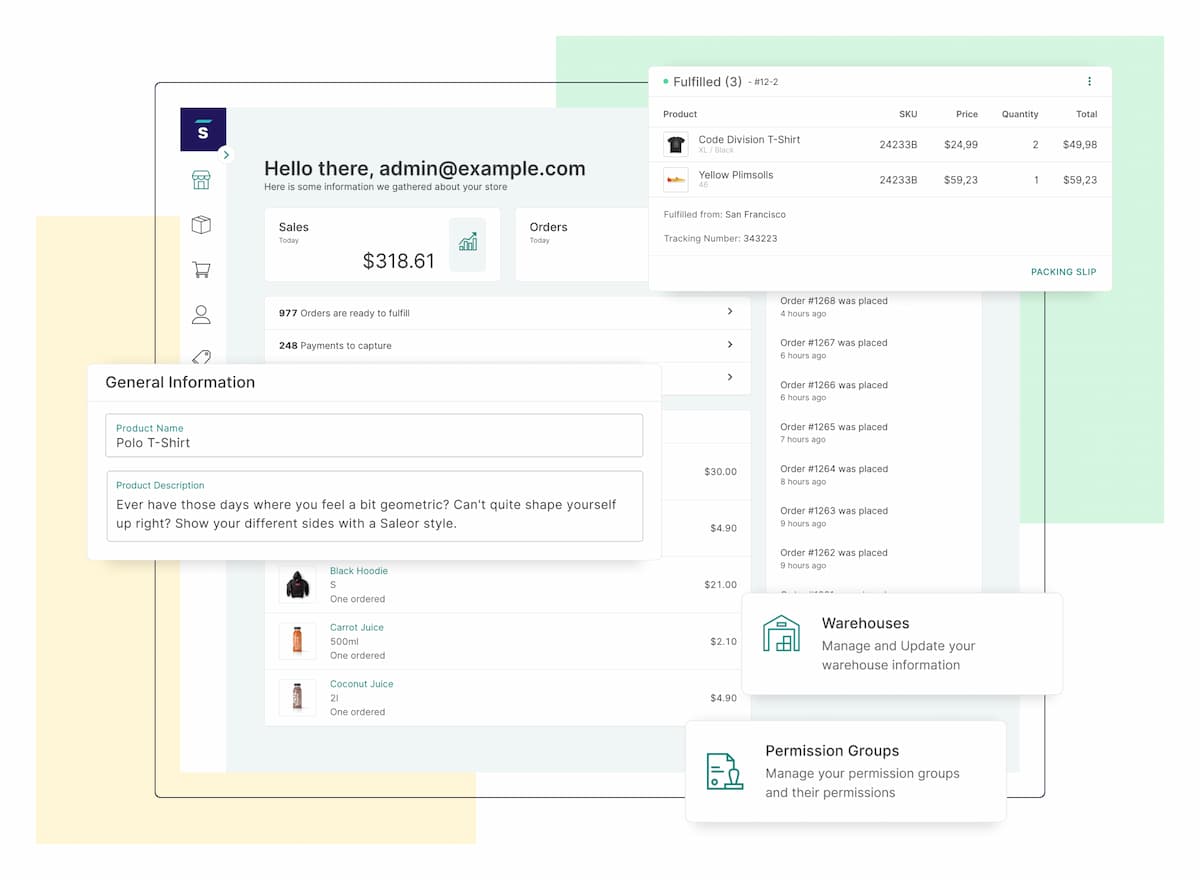
Task: Click the Customers person icon in sidebar
Action: [x=201, y=314]
